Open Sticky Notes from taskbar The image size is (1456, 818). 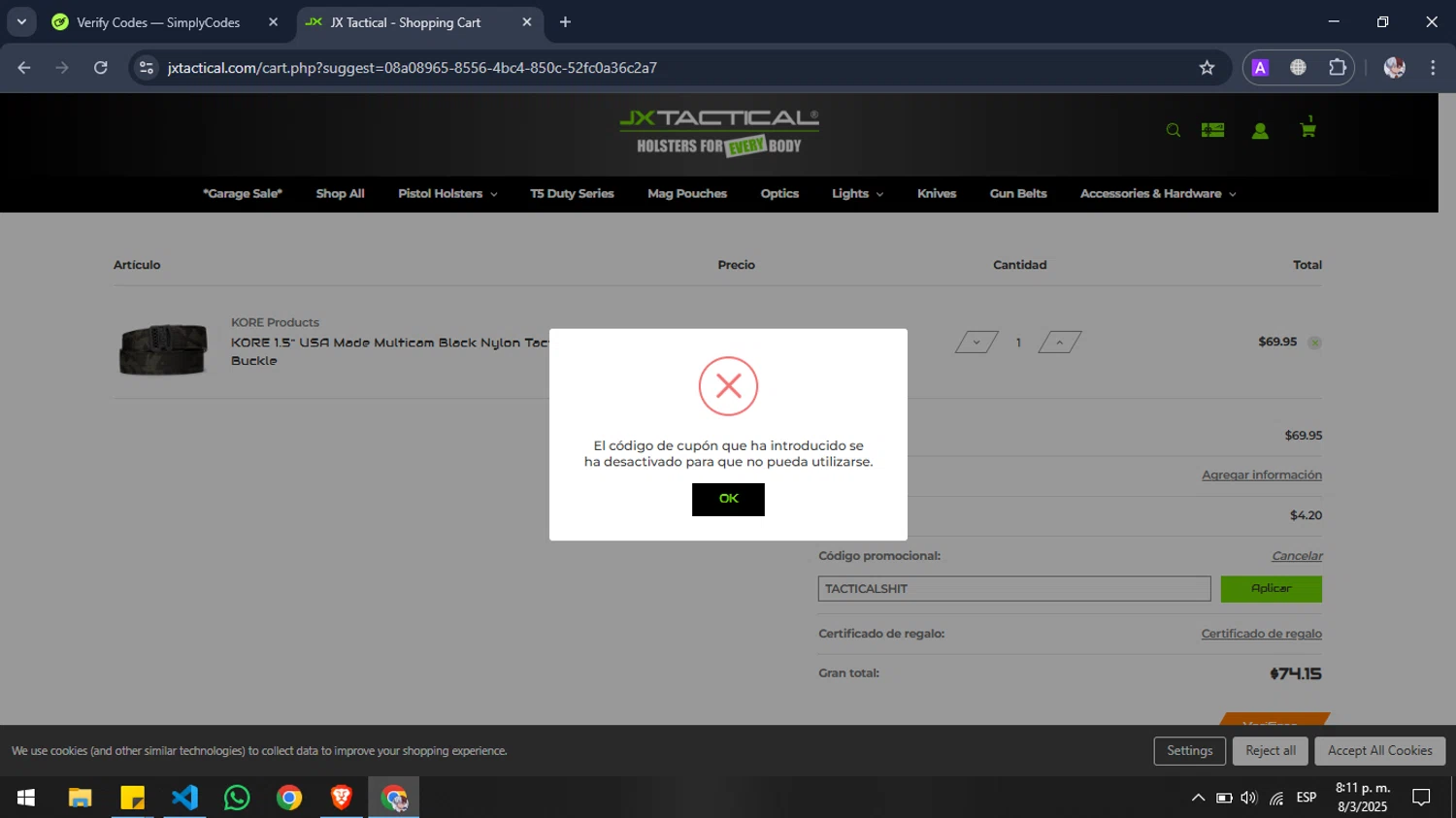pyautogui.click(x=132, y=798)
